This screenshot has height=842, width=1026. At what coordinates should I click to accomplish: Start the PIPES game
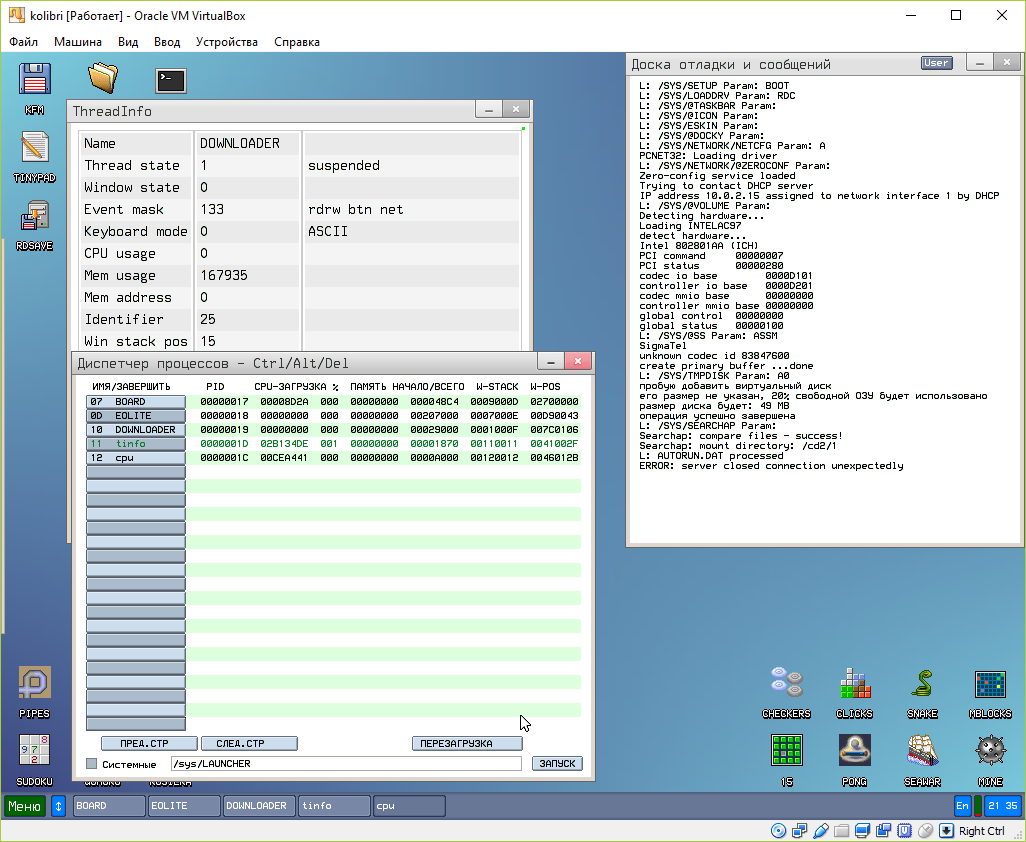pos(34,685)
